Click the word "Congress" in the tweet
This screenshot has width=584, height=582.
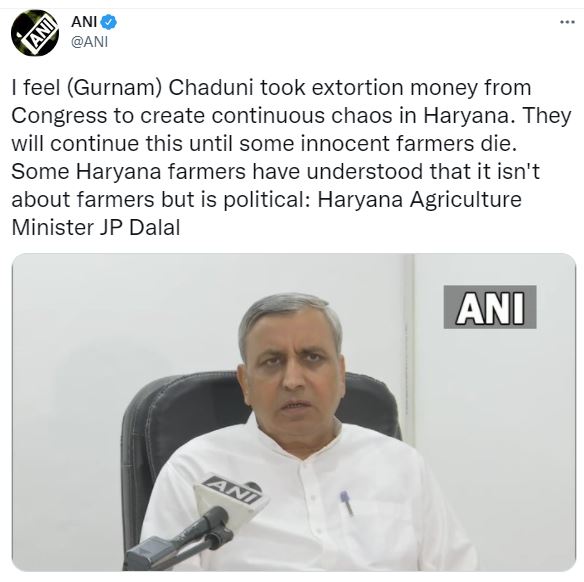59,116
